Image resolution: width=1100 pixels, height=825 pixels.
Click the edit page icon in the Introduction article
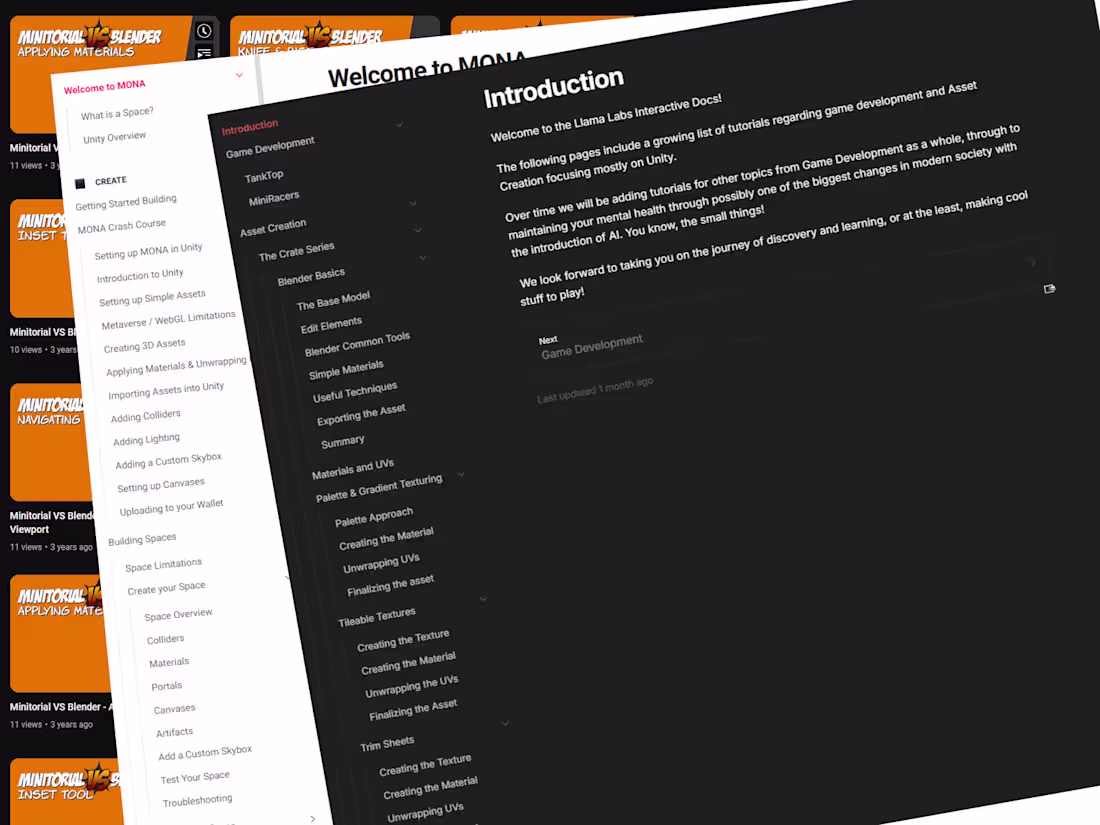pos(1049,288)
